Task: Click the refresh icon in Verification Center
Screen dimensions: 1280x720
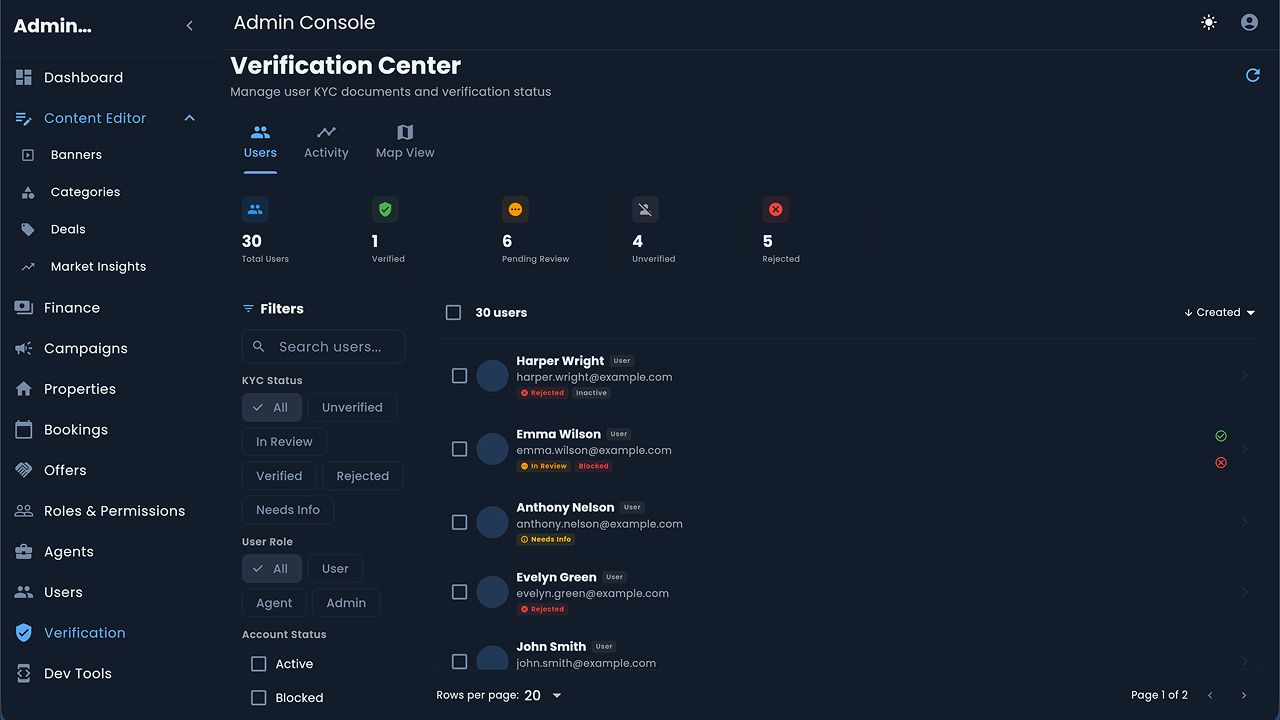Action: (1252, 76)
